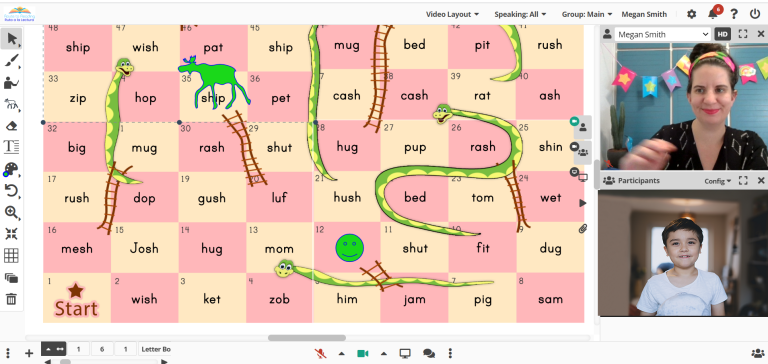Image resolution: width=768 pixels, height=364 pixels.
Task: Open the Participants Config dropdown
Action: 718,181
